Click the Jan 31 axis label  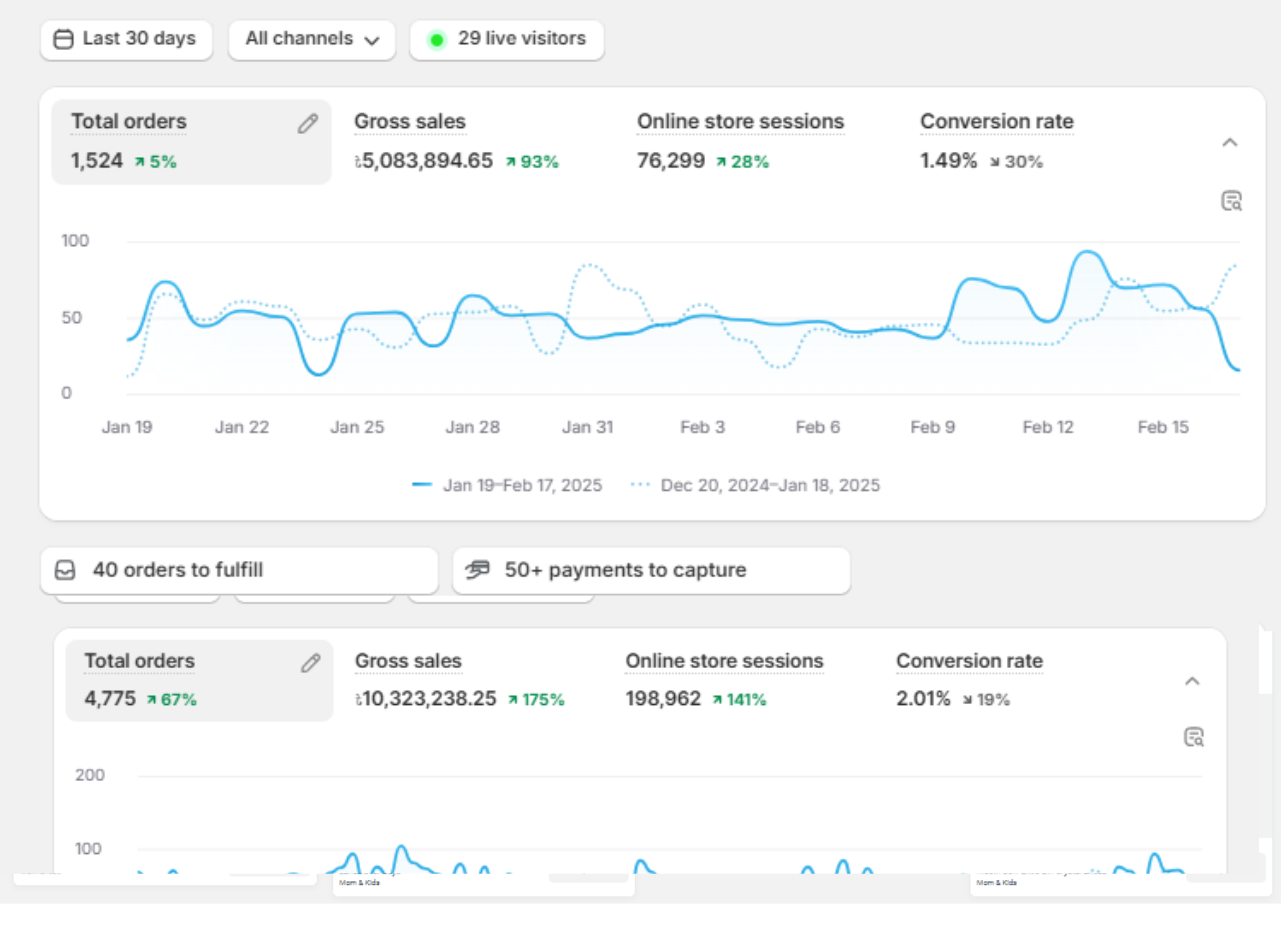(588, 427)
